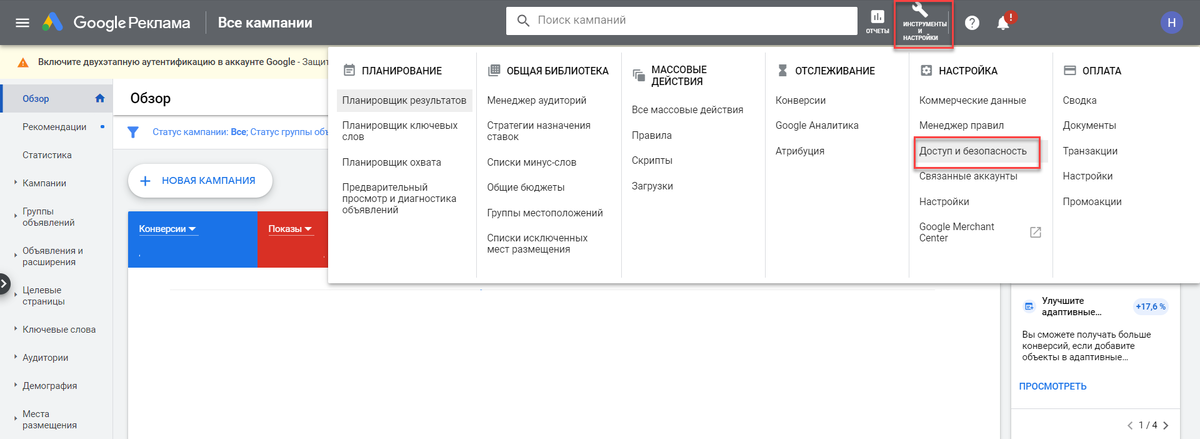Open Общие бюджеты
Viewport: 1200px width, 439px height.
tap(526, 187)
